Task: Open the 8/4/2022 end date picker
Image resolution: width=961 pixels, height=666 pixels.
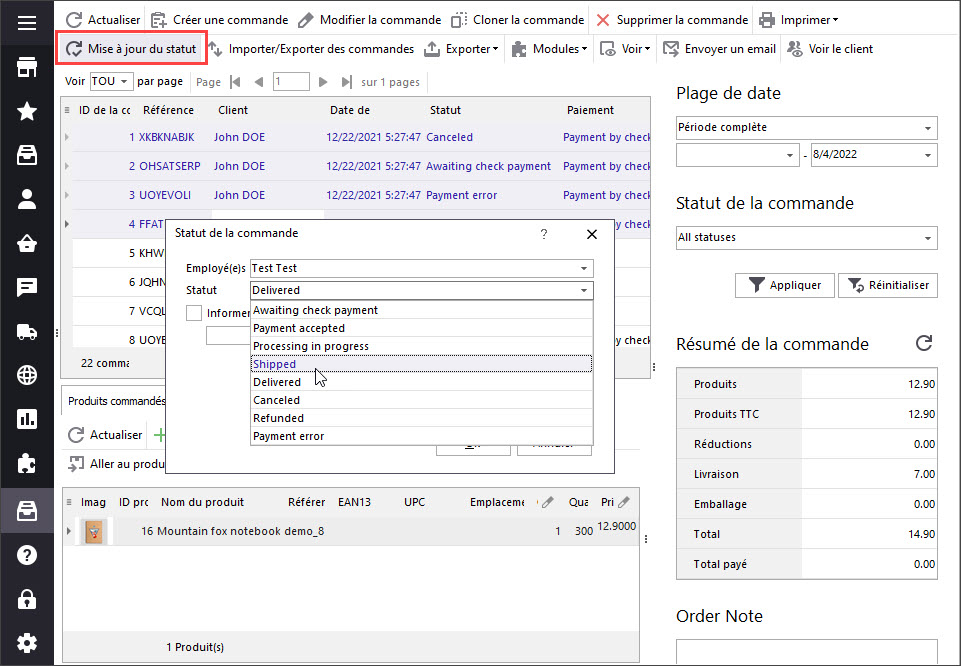Action: [x=874, y=154]
